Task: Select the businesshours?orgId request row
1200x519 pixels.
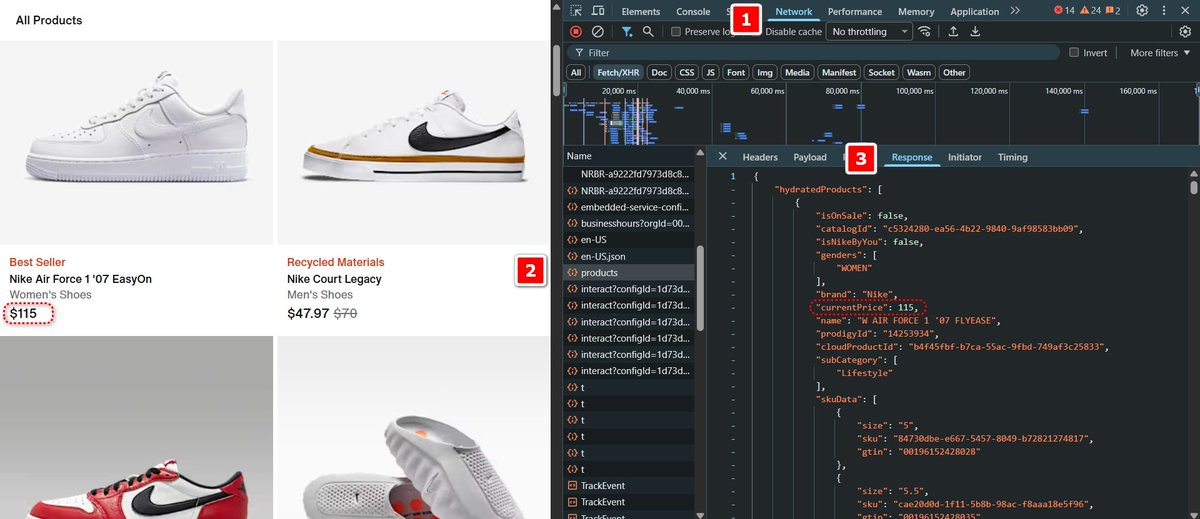Action: tap(630, 223)
